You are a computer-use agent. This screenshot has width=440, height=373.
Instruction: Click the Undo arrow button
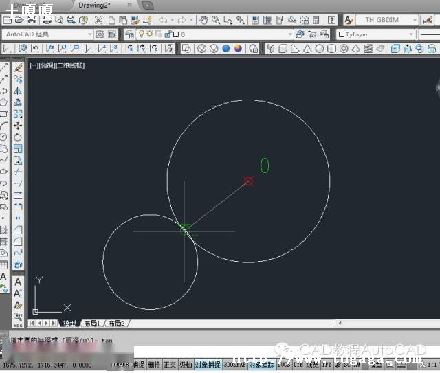click(x=163, y=20)
